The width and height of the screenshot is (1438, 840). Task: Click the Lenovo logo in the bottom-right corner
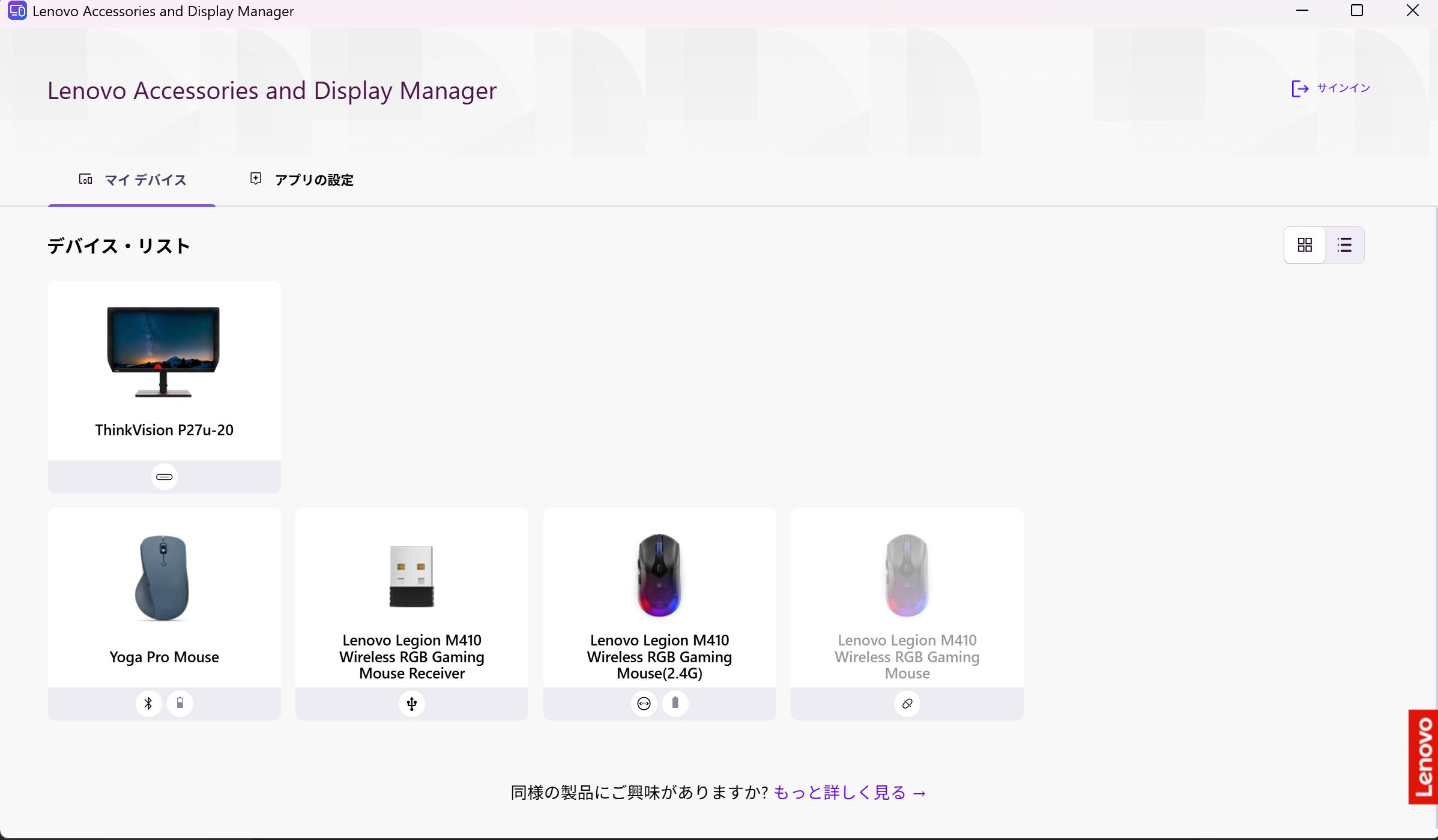click(x=1422, y=757)
